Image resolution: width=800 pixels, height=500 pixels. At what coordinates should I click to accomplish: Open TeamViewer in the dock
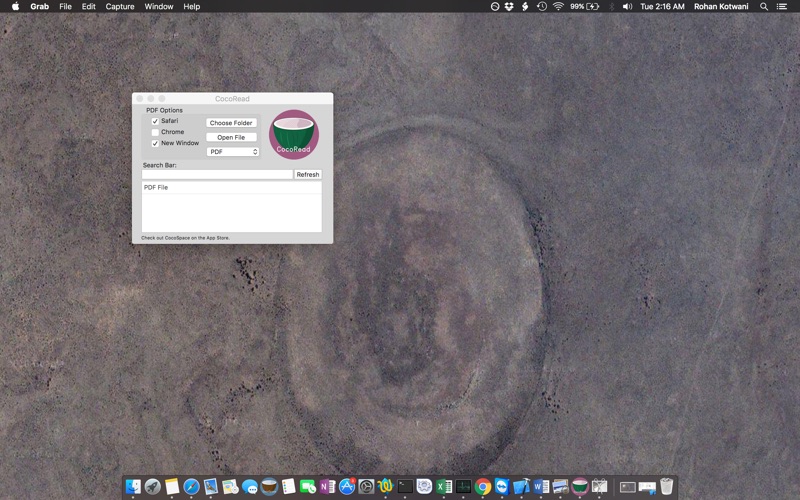point(502,487)
